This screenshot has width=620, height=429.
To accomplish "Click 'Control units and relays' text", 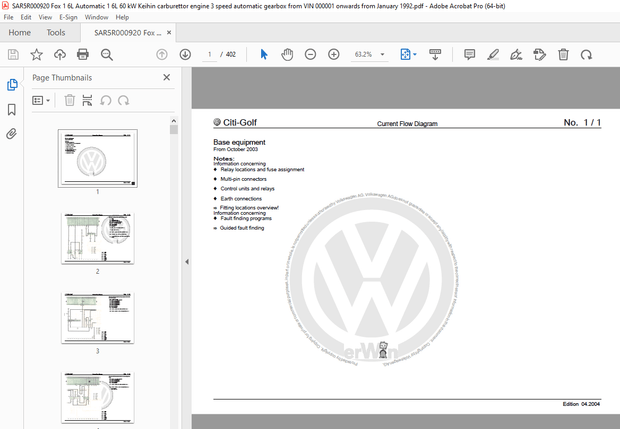I will pos(247,189).
